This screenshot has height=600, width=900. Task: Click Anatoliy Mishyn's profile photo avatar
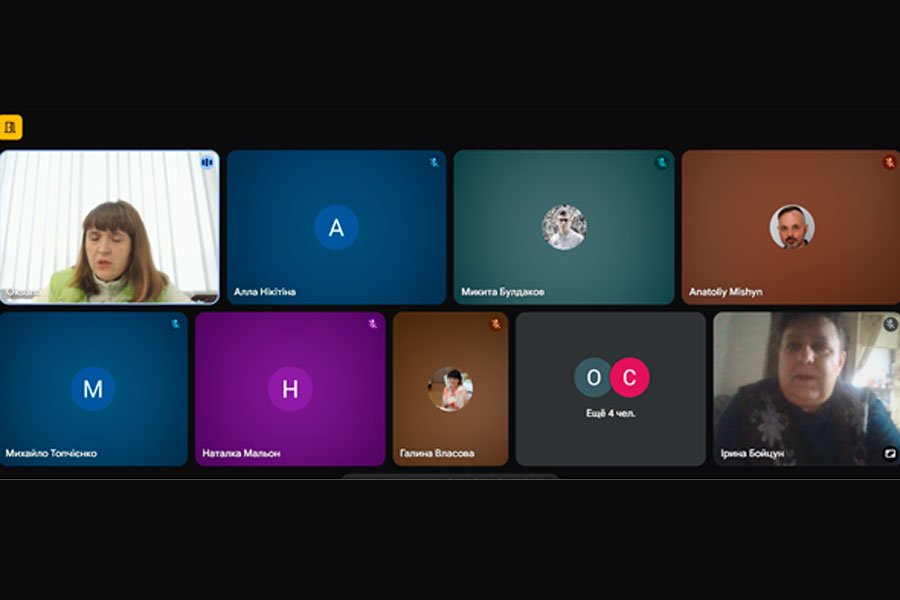point(792,227)
